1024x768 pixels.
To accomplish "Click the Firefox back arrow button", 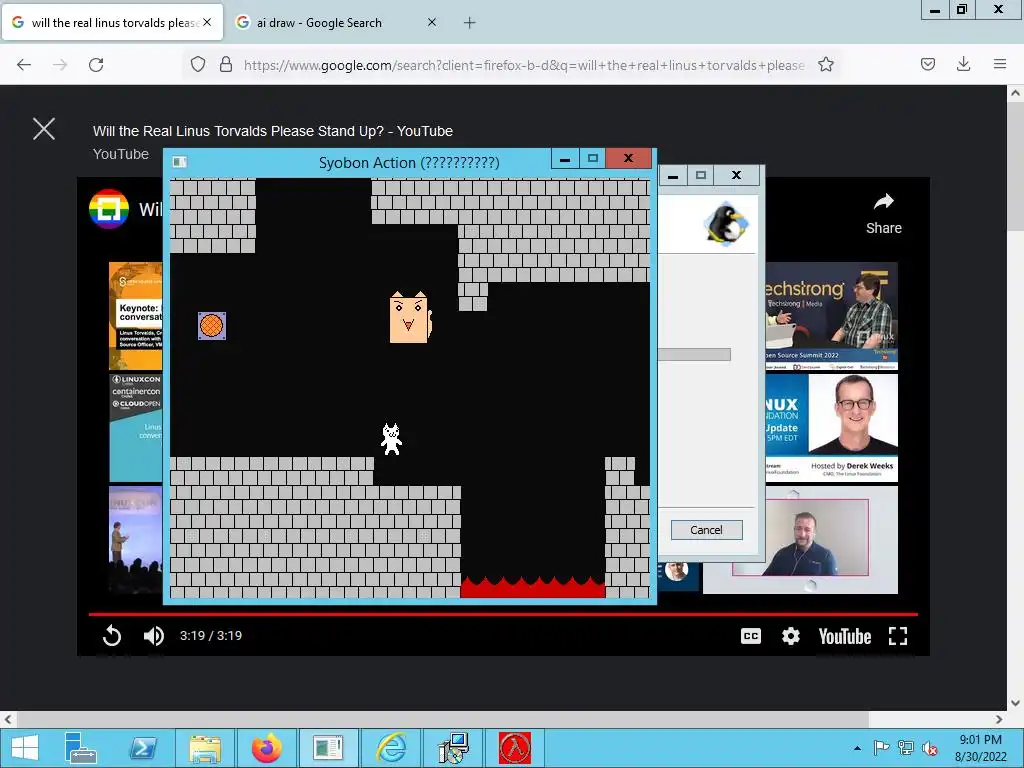I will (24, 65).
